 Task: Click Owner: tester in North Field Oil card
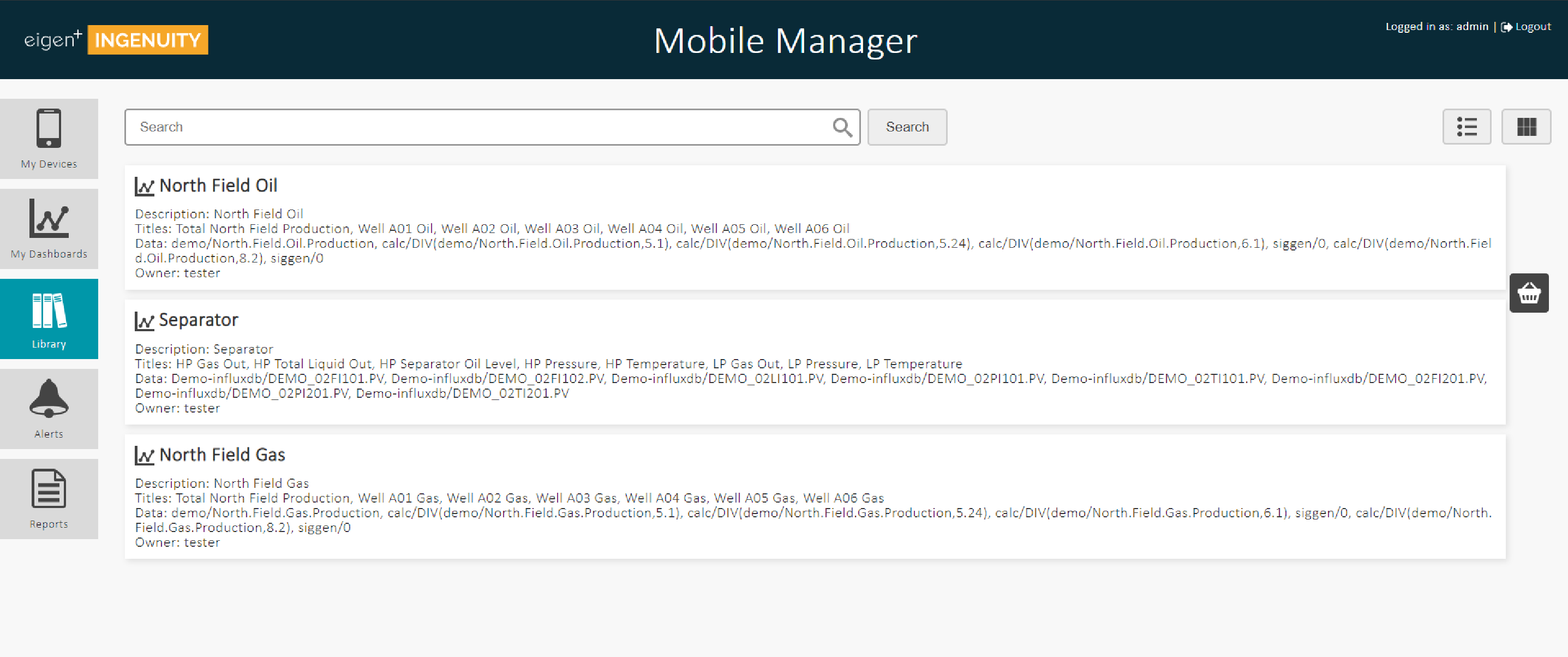pyautogui.click(x=177, y=273)
